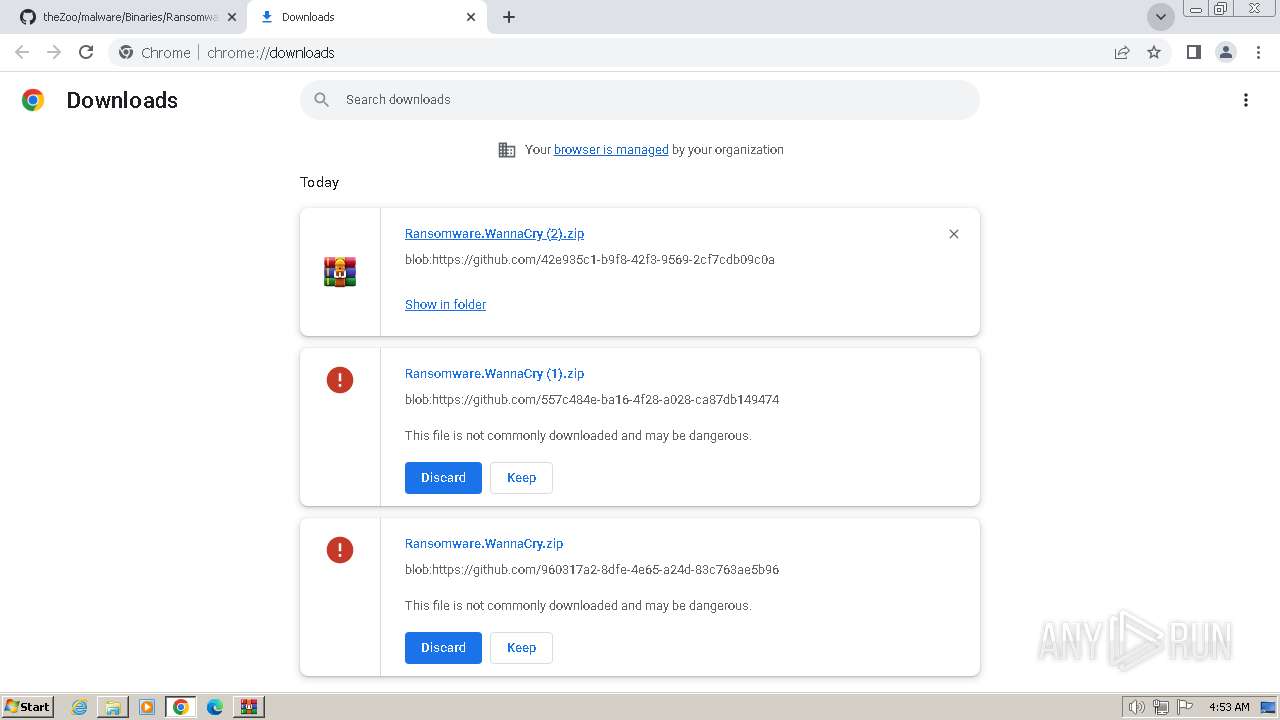Click the managed organization building icon

507,150
